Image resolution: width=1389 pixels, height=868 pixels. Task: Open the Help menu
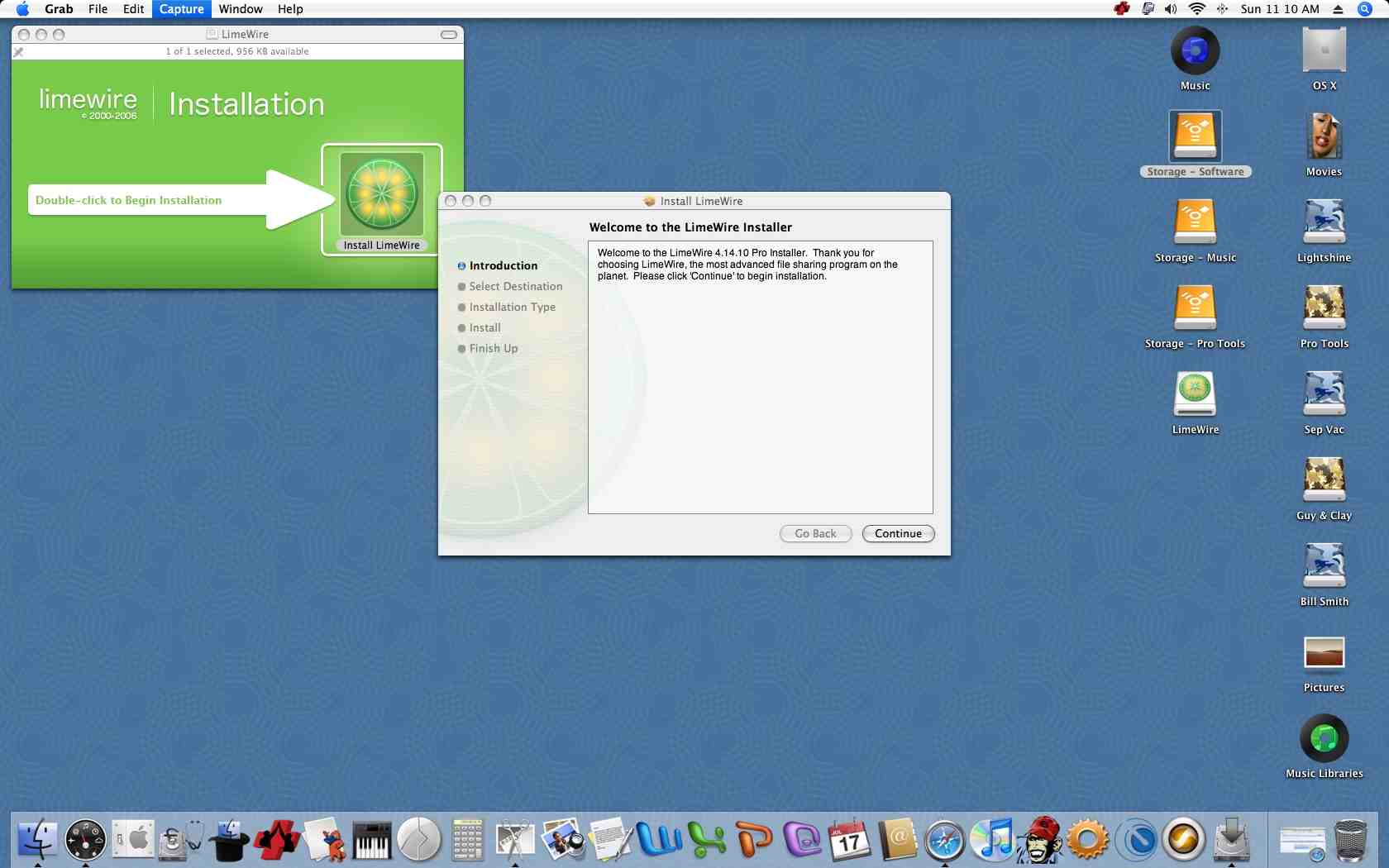point(290,9)
